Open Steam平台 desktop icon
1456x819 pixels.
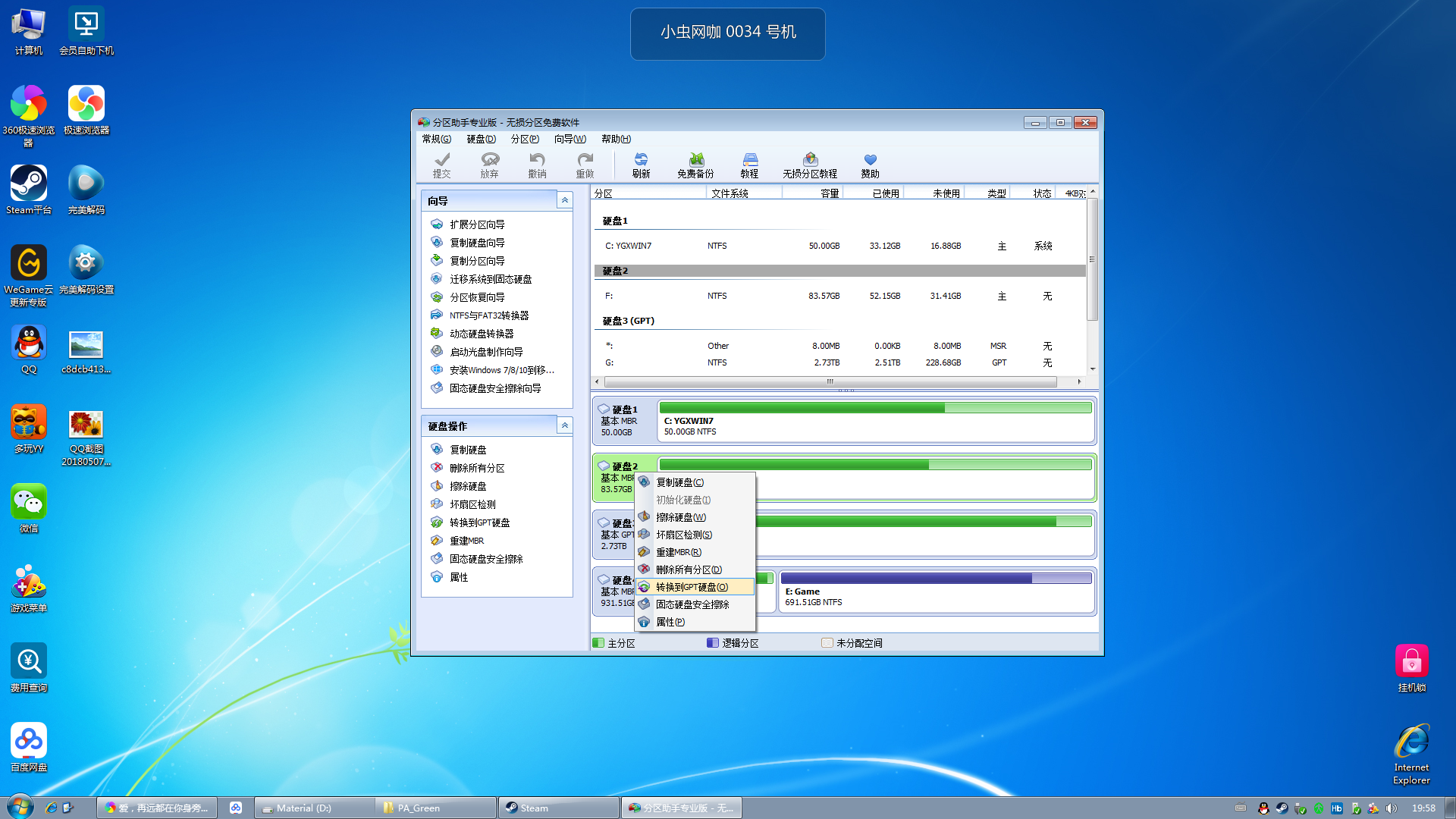[29, 190]
